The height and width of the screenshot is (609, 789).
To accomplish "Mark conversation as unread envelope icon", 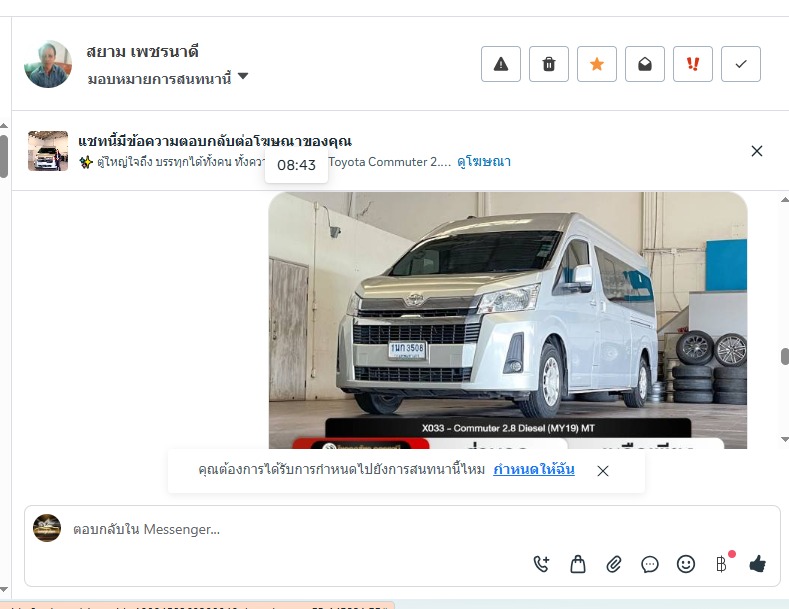I will click(x=645, y=64).
